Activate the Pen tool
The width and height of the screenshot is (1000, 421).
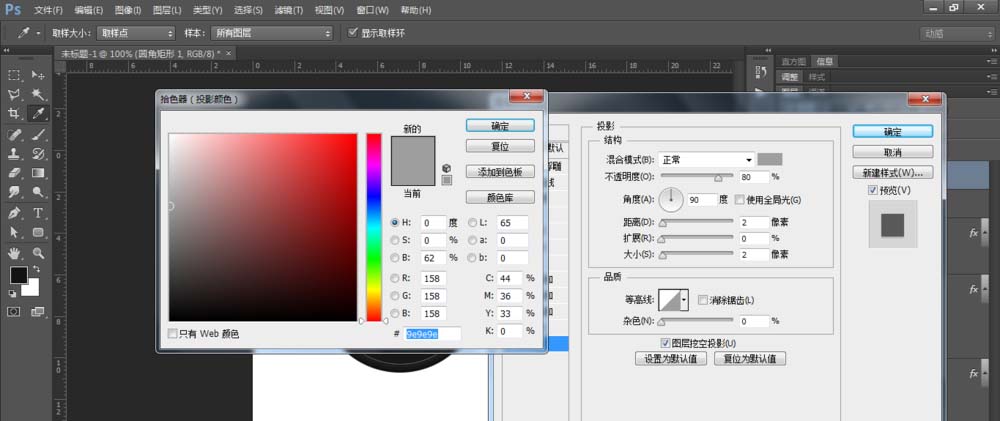[x=16, y=212]
